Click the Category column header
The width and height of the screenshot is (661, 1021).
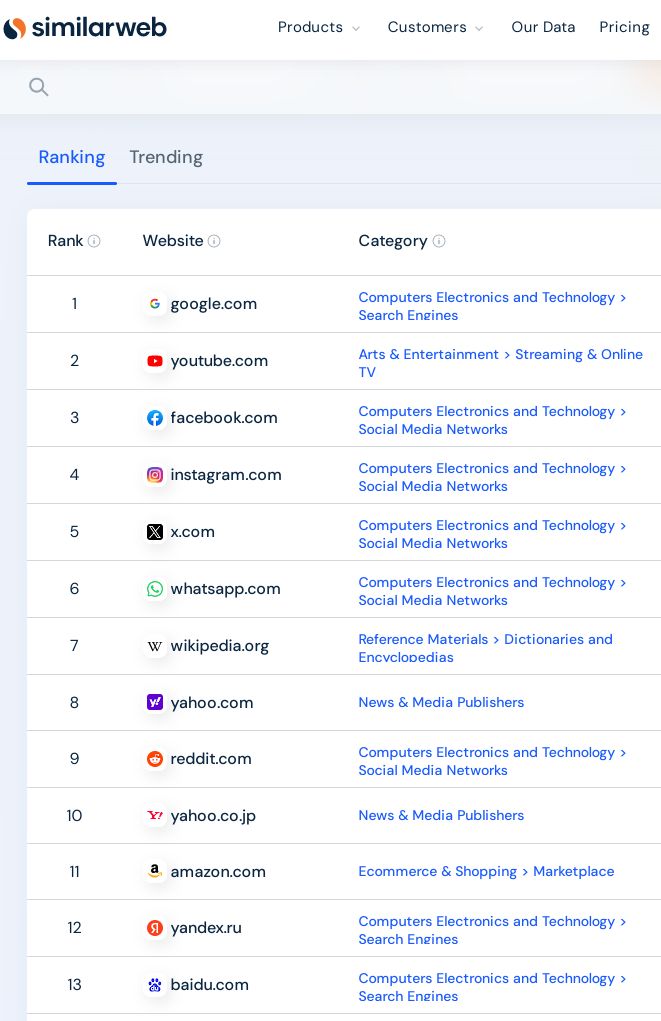(393, 241)
